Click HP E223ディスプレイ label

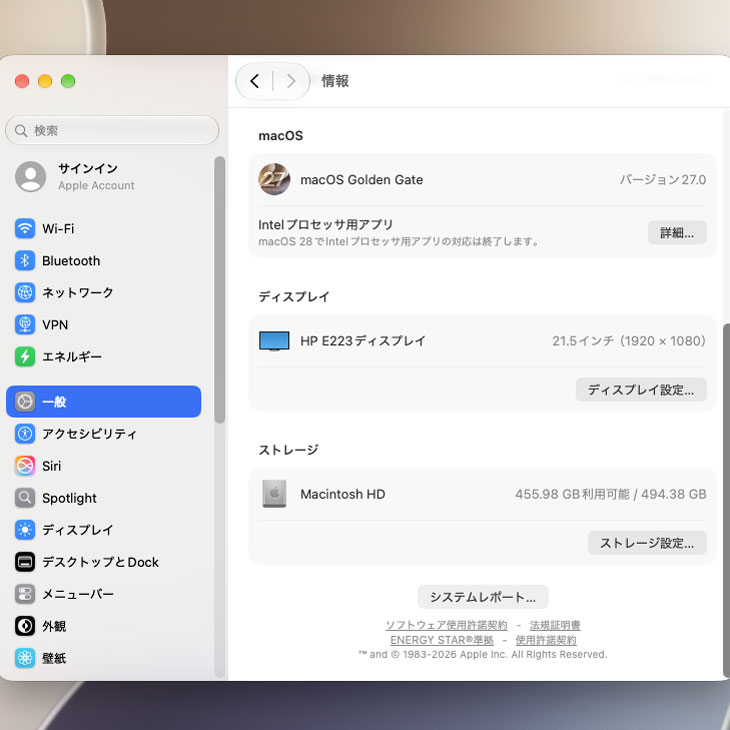click(363, 341)
